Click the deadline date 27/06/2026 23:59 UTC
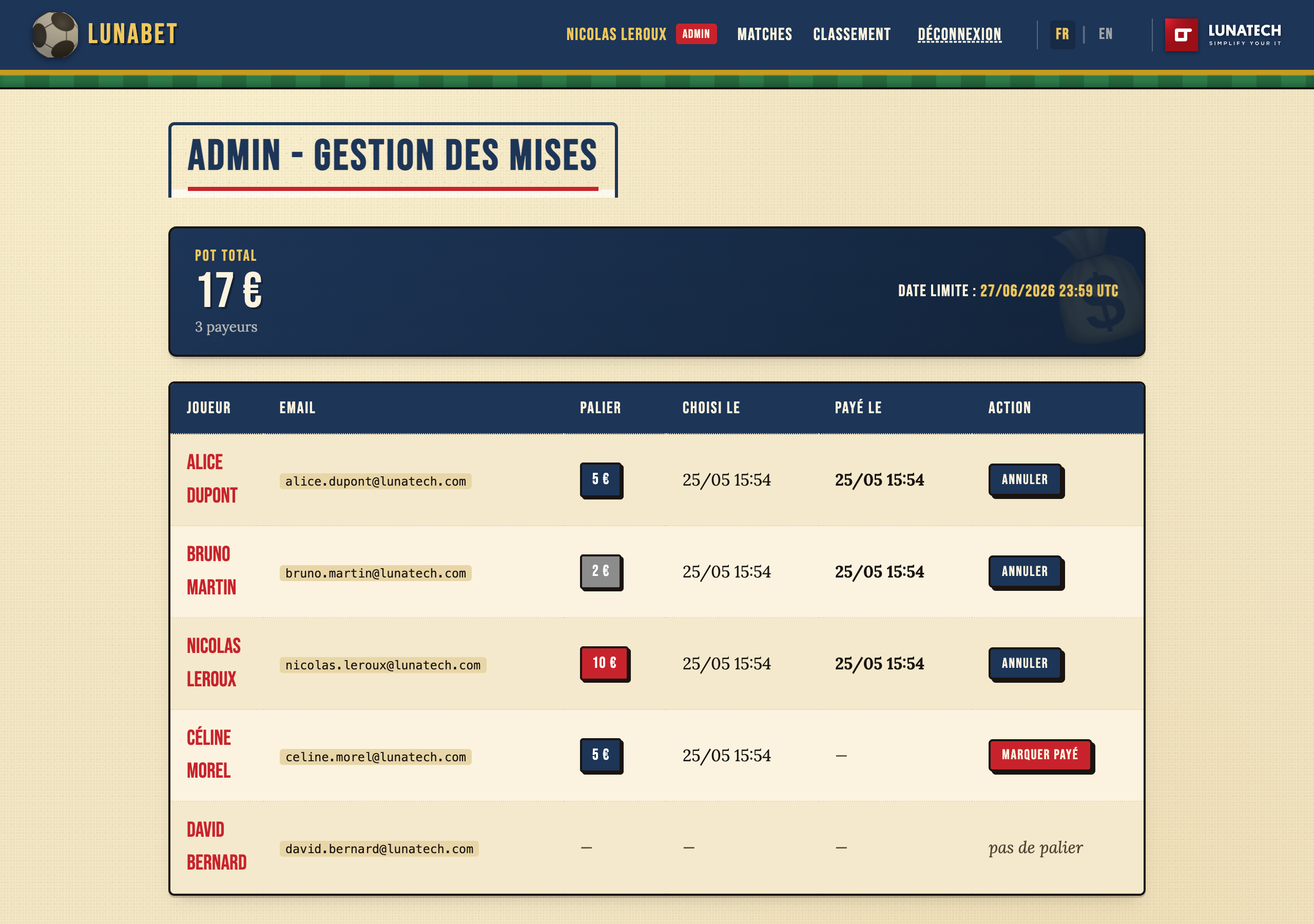 click(x=1049, y=291)
